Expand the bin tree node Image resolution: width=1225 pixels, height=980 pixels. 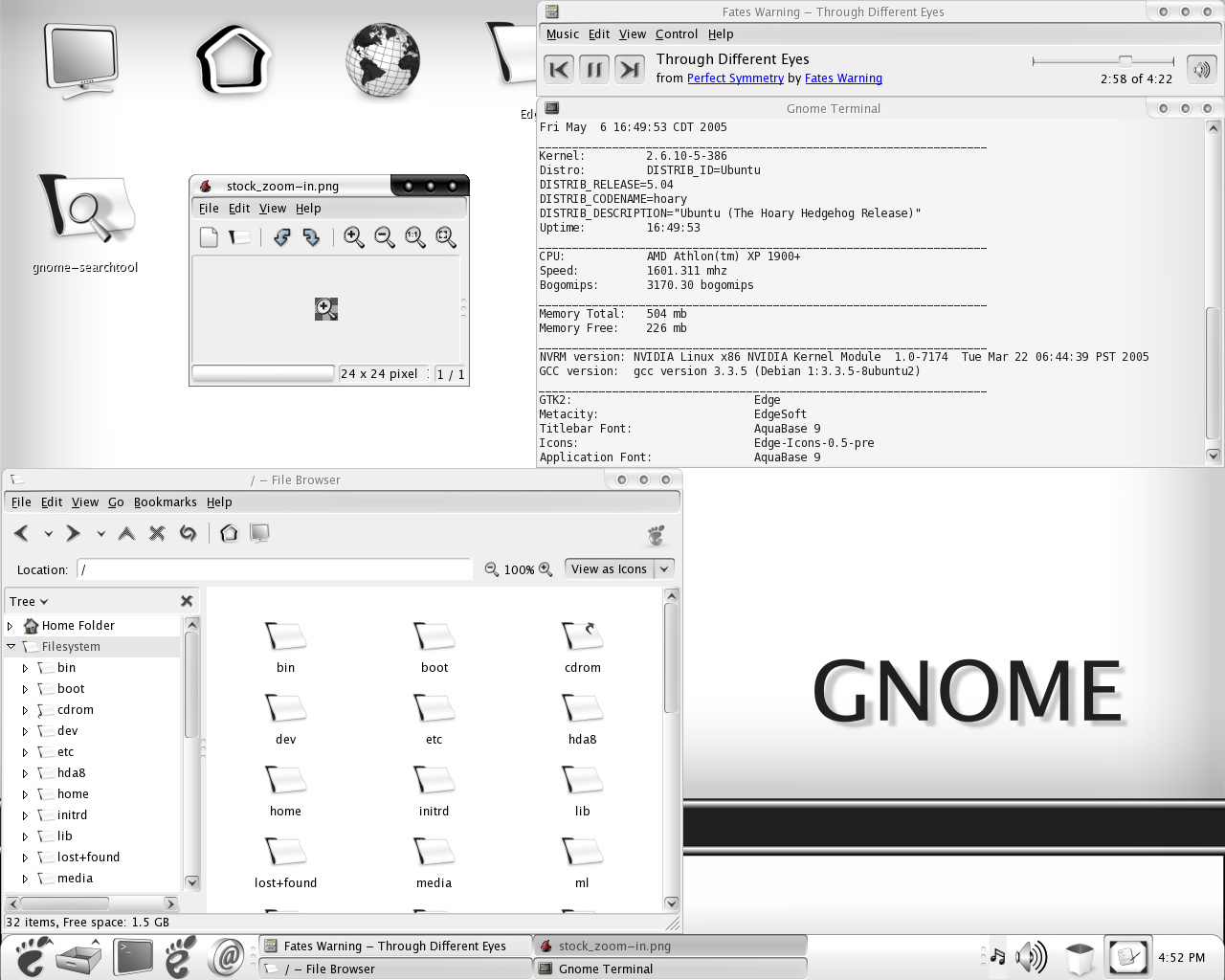[x=25, y=668]
